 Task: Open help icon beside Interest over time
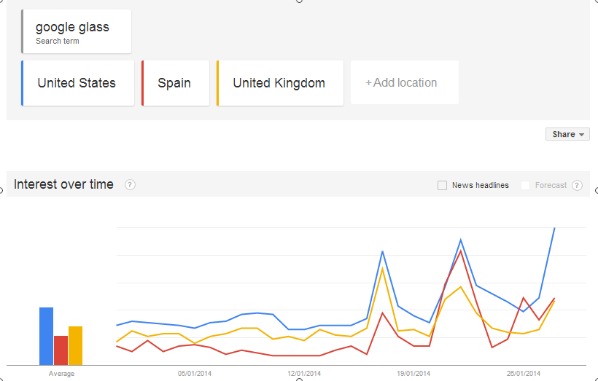(x=130, y=185)
